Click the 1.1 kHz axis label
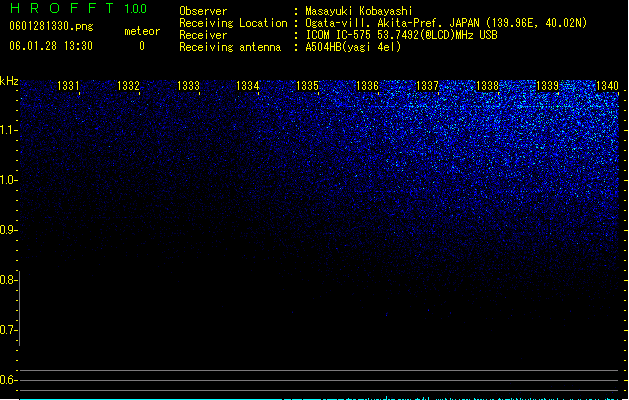 [8, 130]
